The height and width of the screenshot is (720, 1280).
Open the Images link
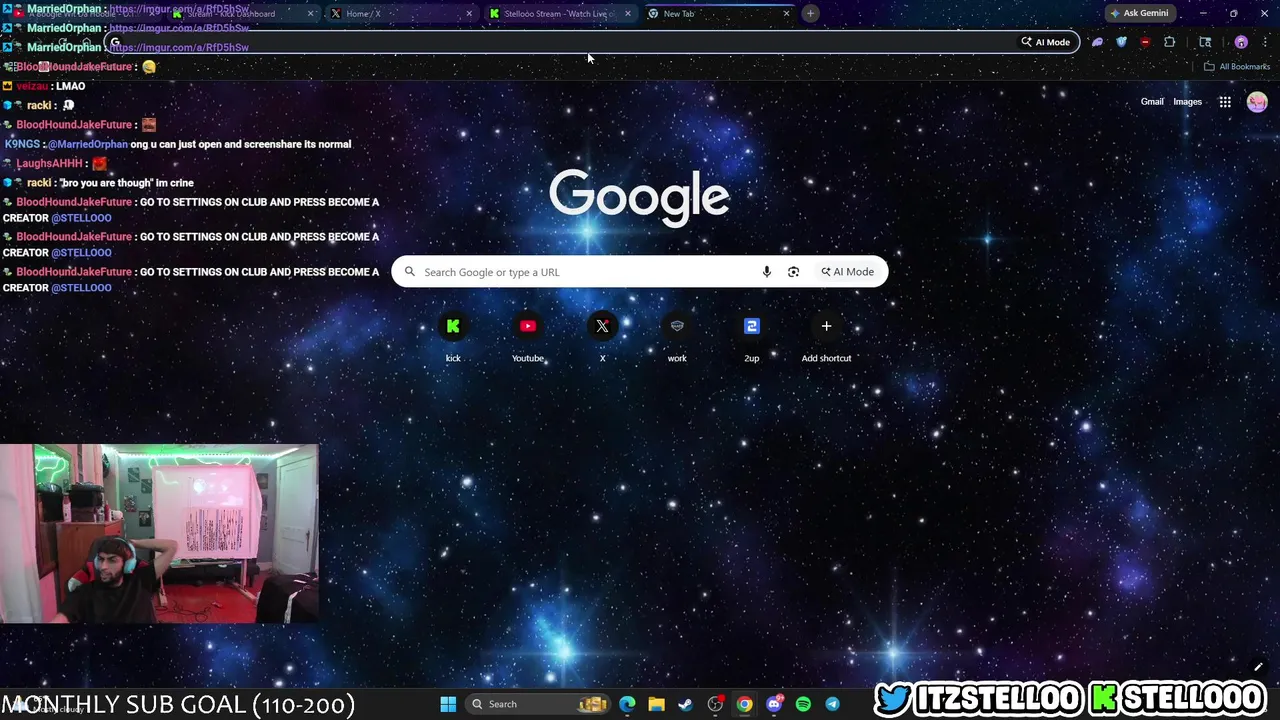1187,102
